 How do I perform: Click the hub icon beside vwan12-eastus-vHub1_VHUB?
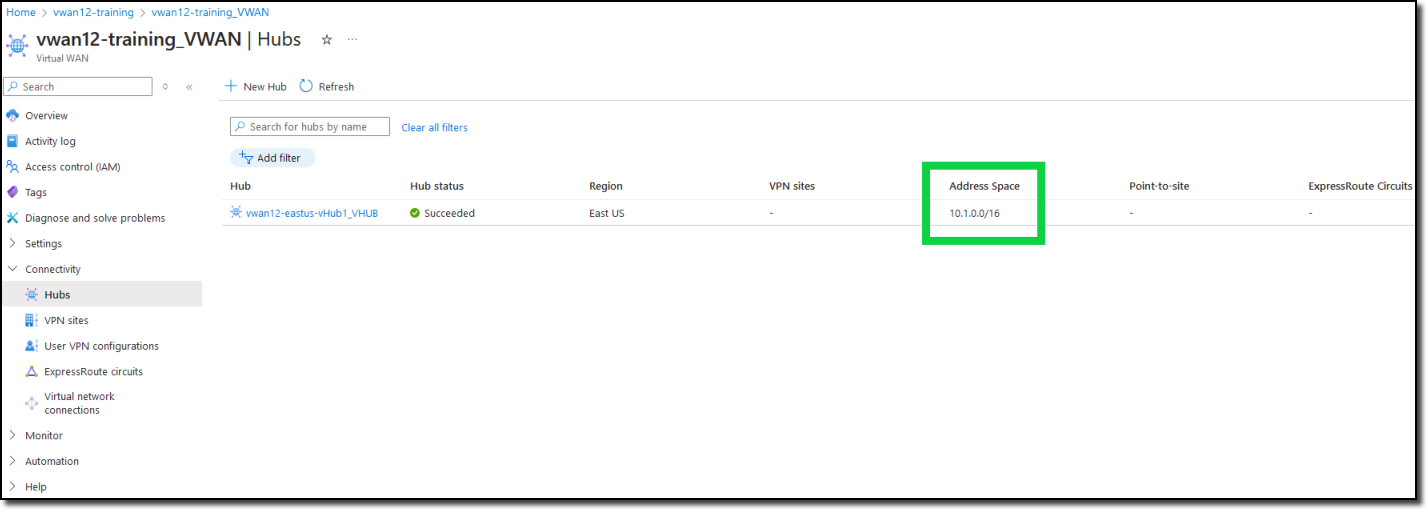point(236,212)
